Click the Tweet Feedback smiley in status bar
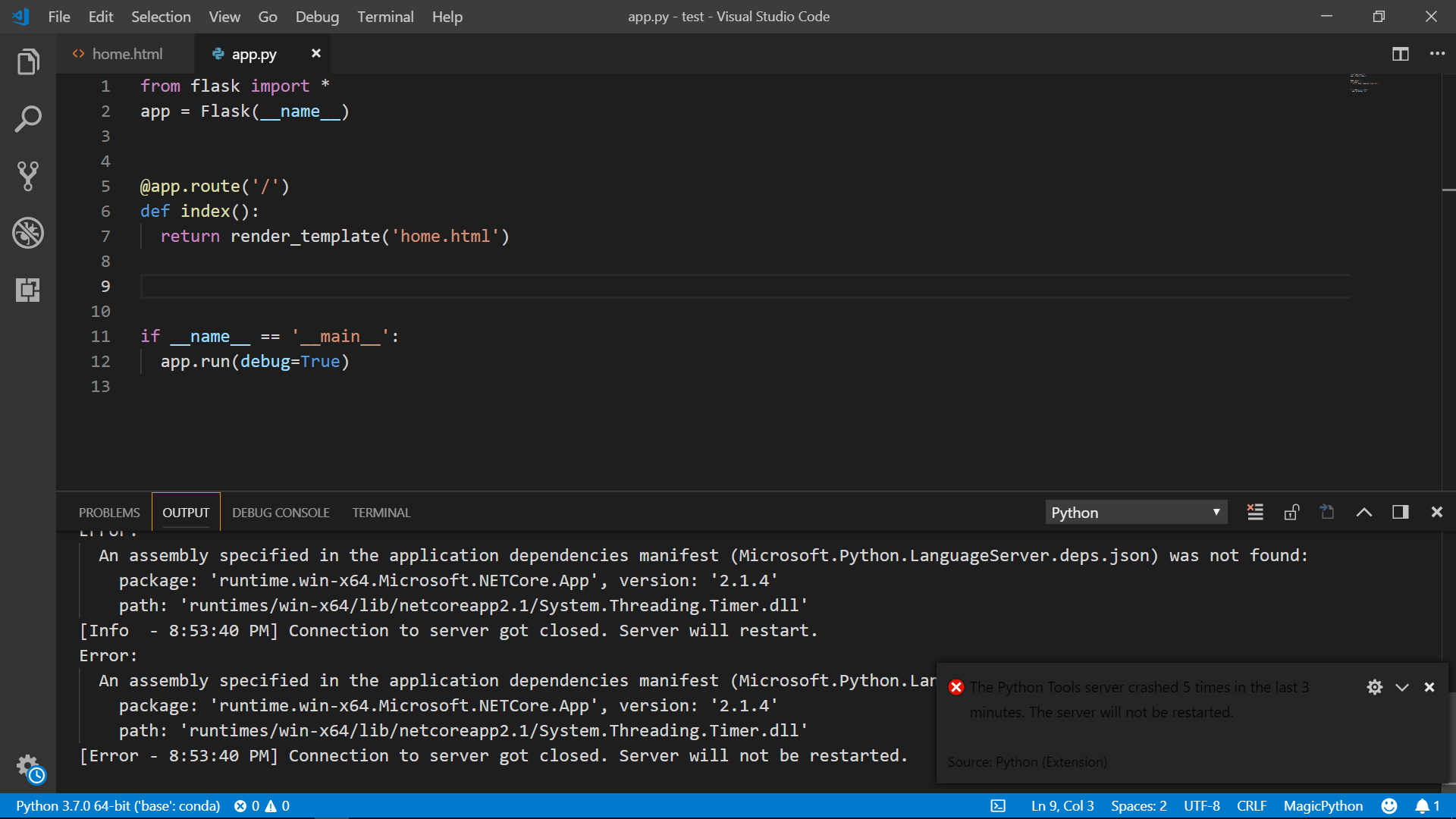 click(1390, 805)
